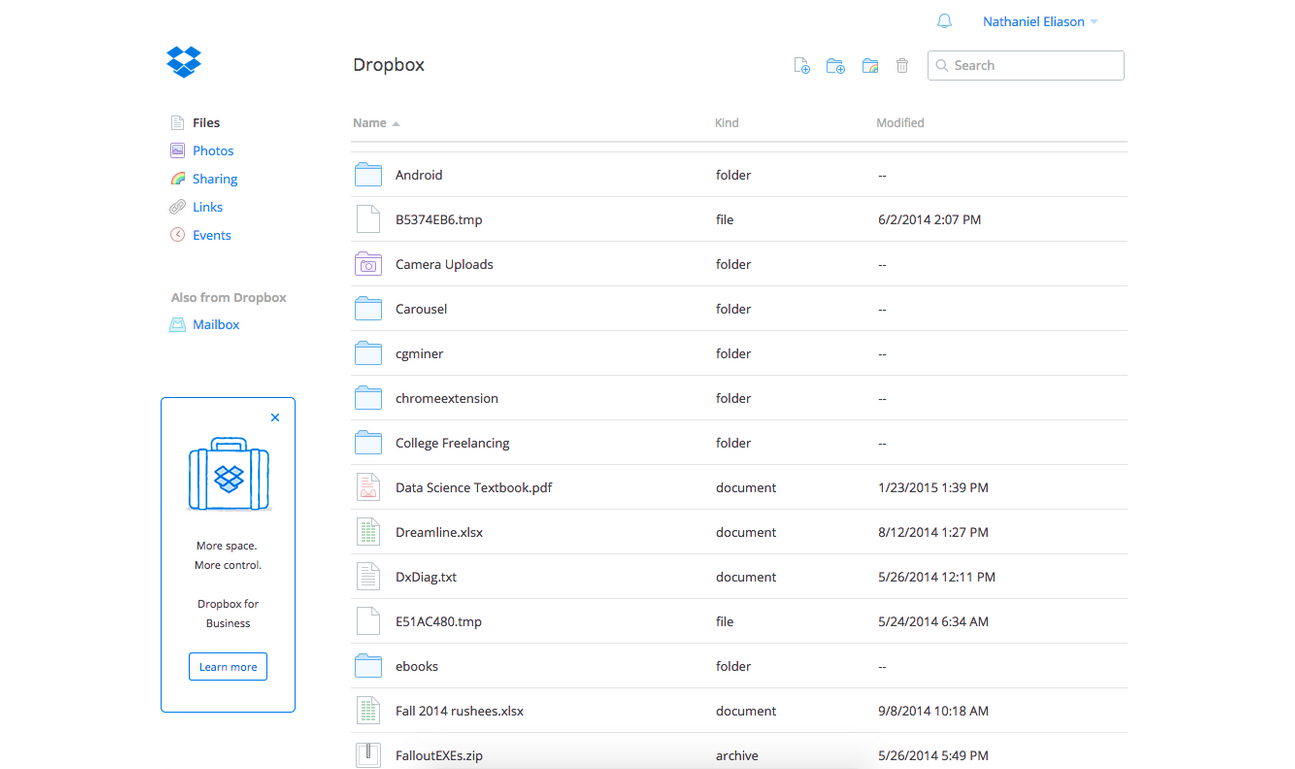Click the Learn more button
The height and width of the screenshot is (769, 1295).
pyautogui.click(x=228, y=667)
